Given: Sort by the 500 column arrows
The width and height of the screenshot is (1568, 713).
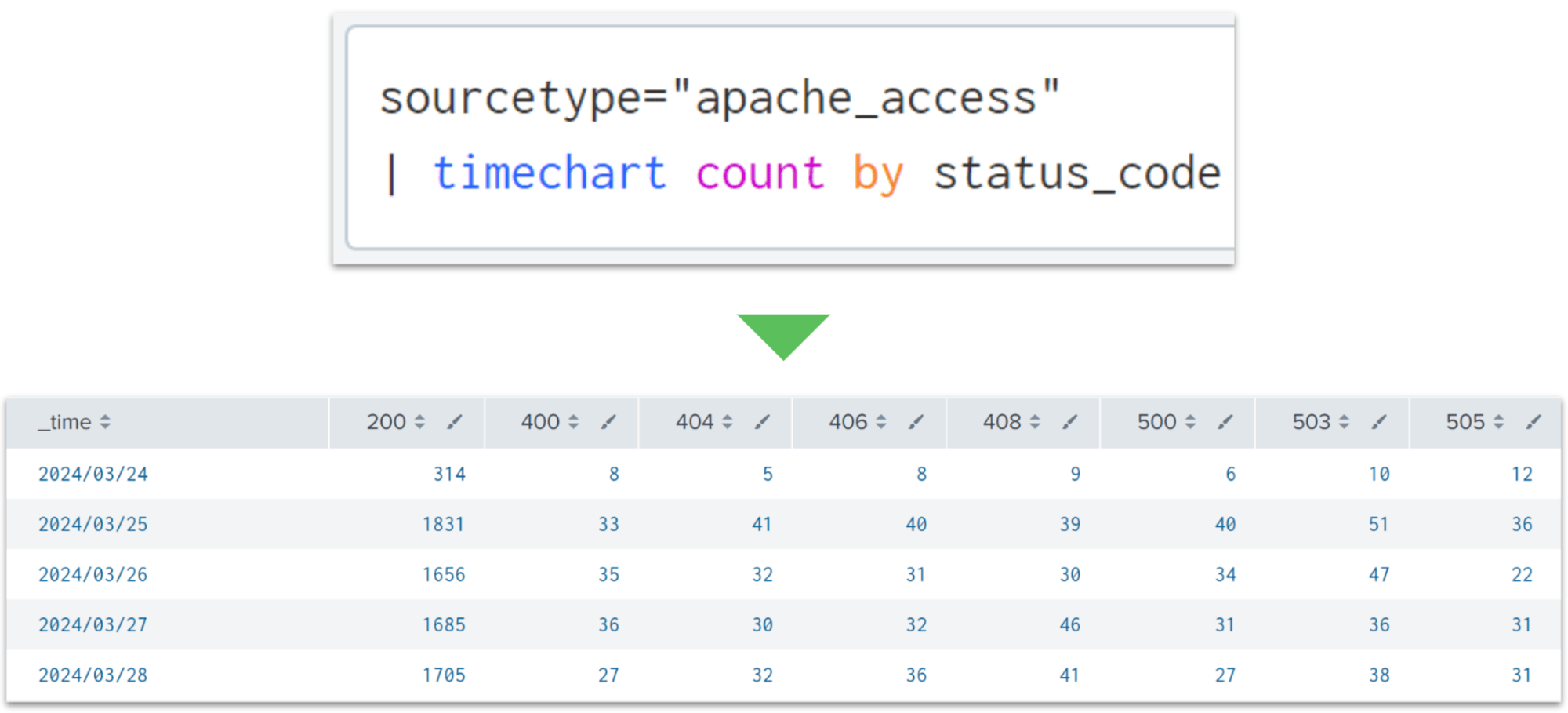Looking at the screenshot, I should (1190, 422).
